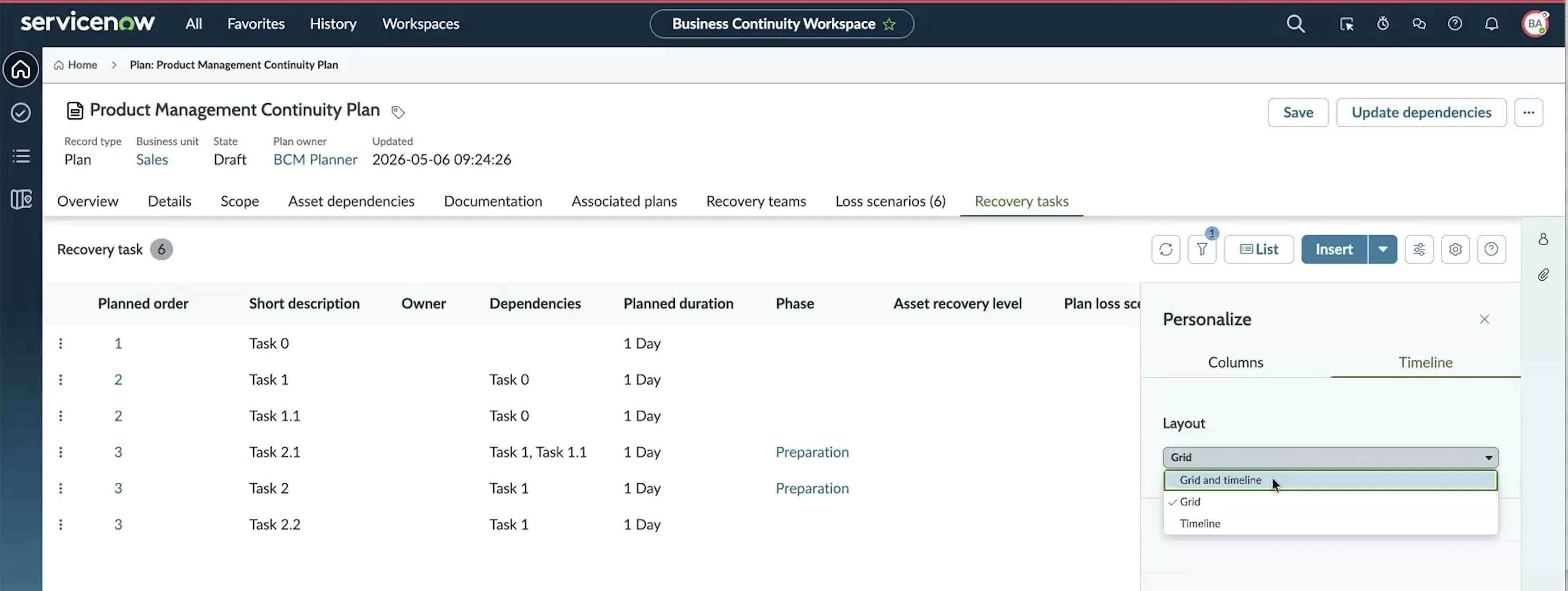Open the Sales business unit link
Image resolution: width=1568 pixels, height=591 pixels.
pyautogui.click(x=152, y=159)
